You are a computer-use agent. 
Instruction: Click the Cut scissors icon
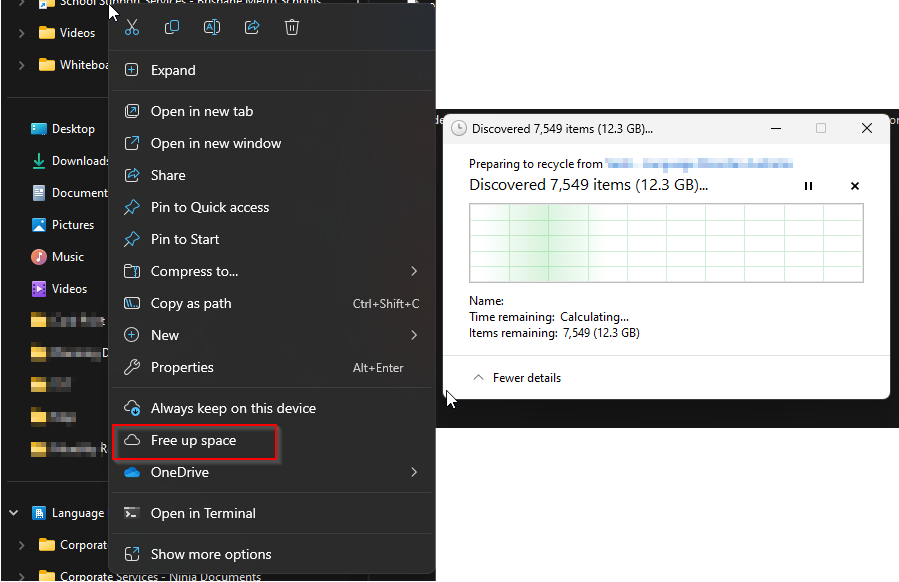(x=131, y=28)
